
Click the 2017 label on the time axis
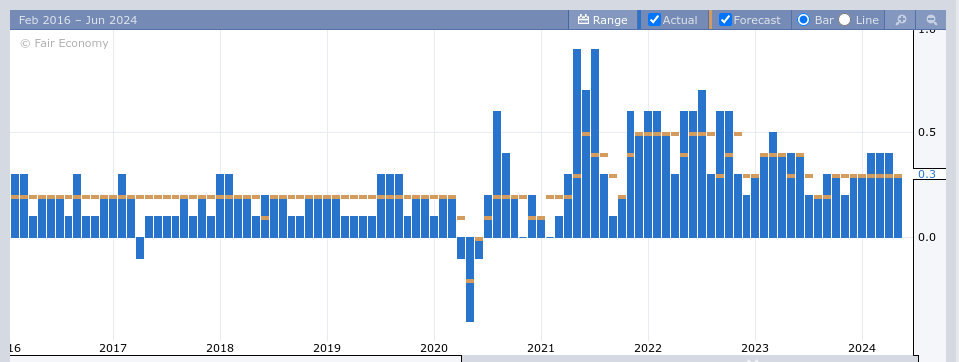tap(113, 349)
